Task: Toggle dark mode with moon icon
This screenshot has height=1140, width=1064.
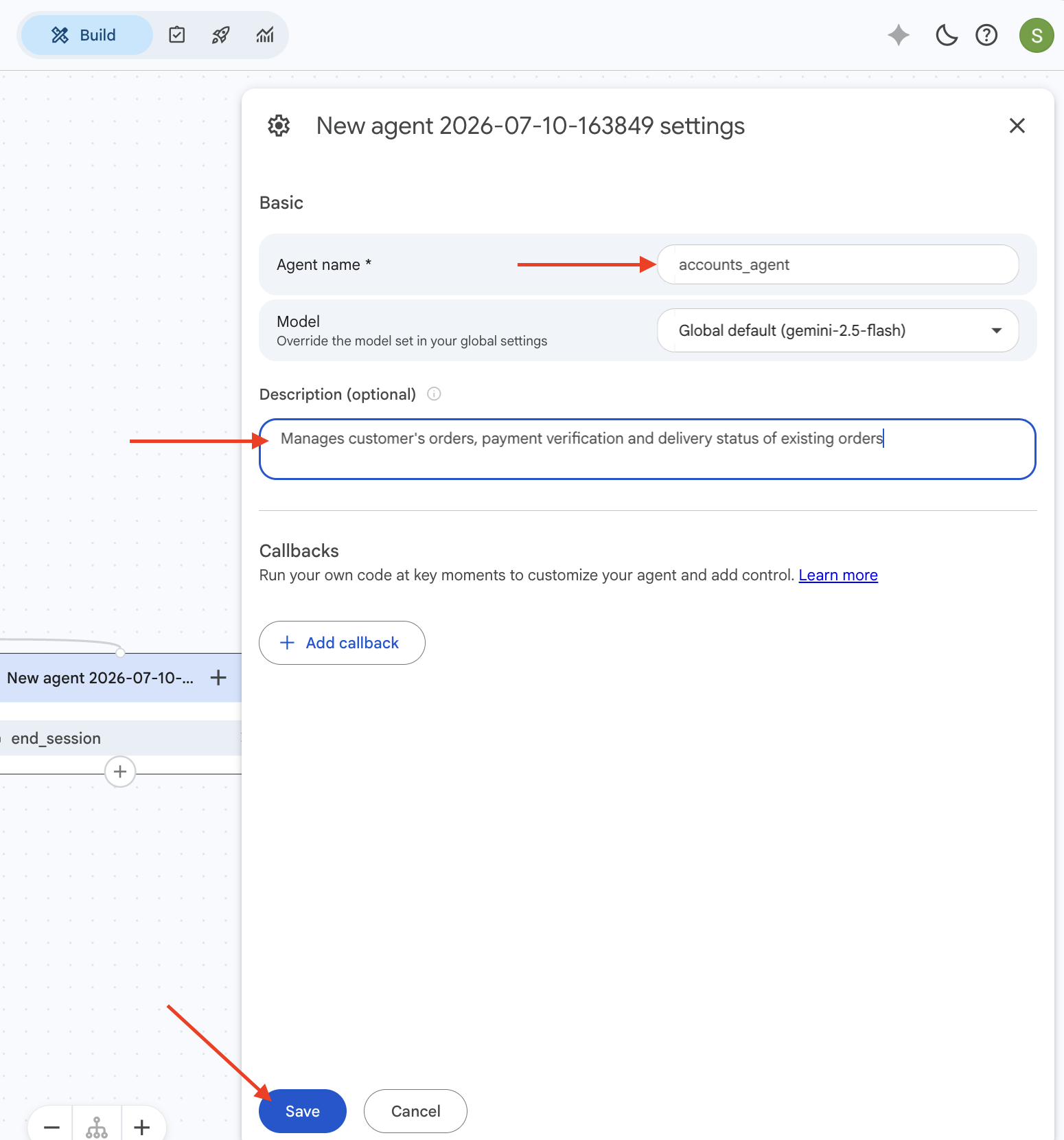Action: point(947,35)
